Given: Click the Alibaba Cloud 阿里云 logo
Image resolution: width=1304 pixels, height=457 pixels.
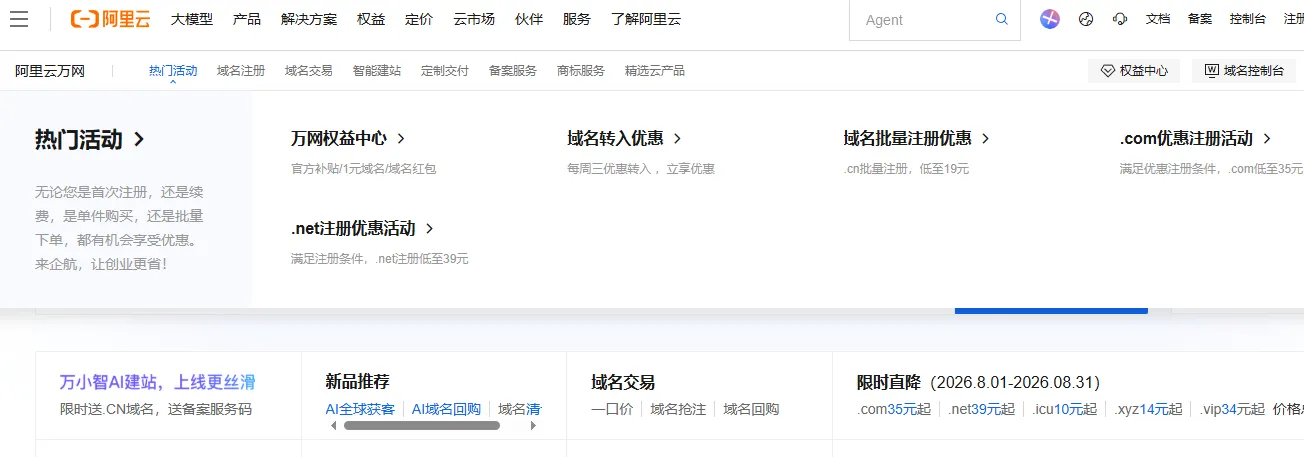Looking at the screenshot, I should pyautogui.click(x=111, y=19).
